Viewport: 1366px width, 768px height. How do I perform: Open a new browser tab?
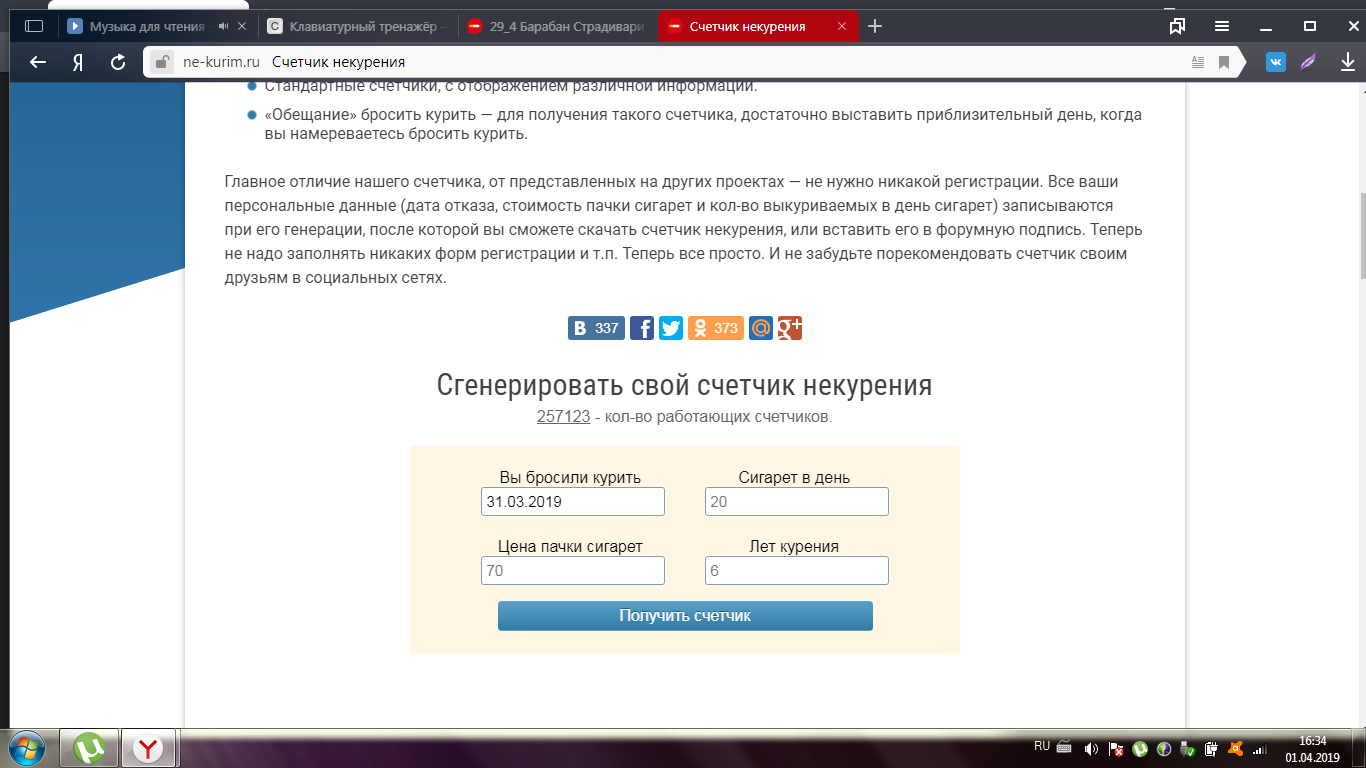(875, 27)
